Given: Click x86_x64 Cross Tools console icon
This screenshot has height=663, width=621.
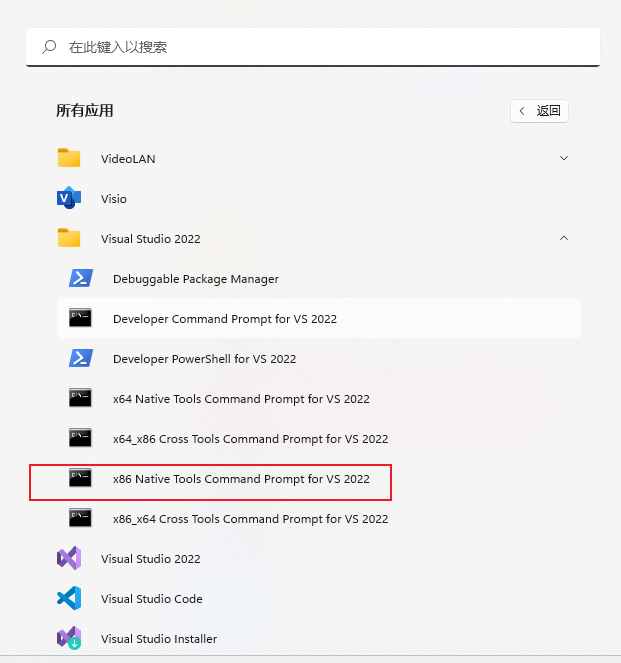Looking at the screenshot, I should tap(80, 518).
